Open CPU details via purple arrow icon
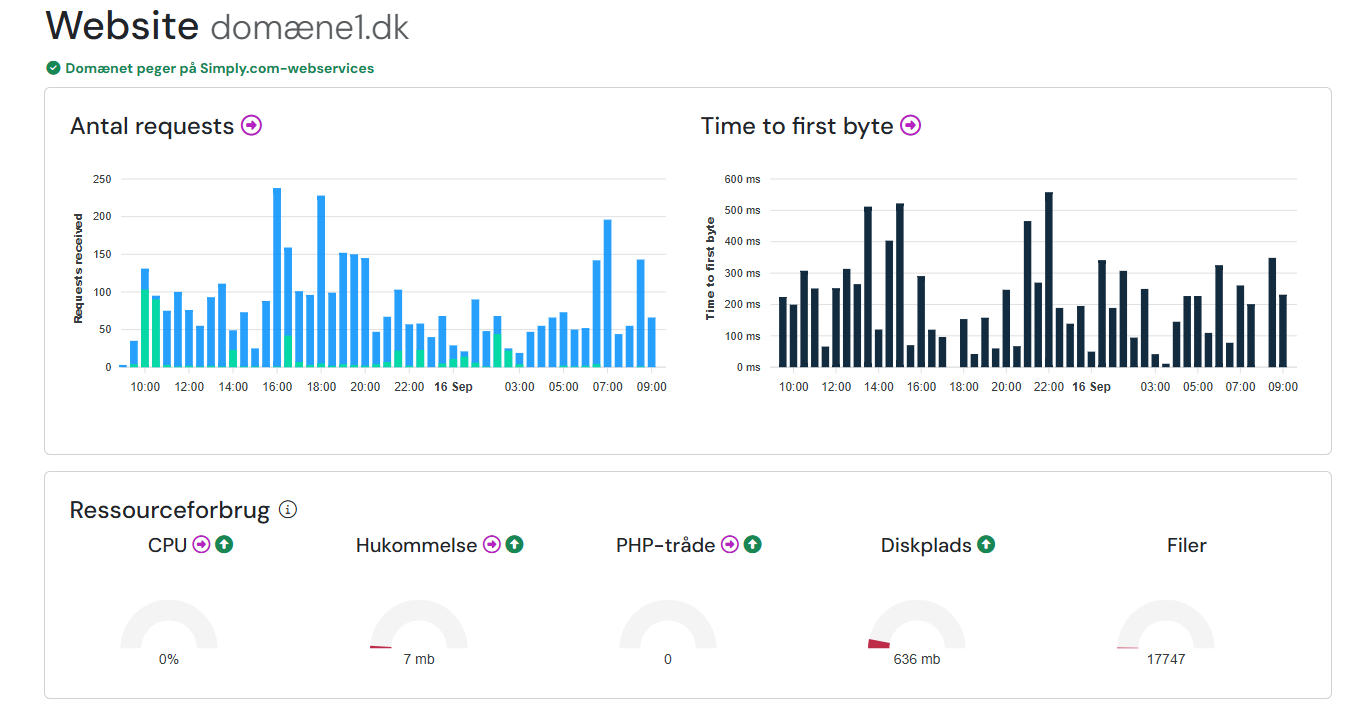The width and height of the screenshot is (1352, 711). pyautogui.click(x=202, y=545)
